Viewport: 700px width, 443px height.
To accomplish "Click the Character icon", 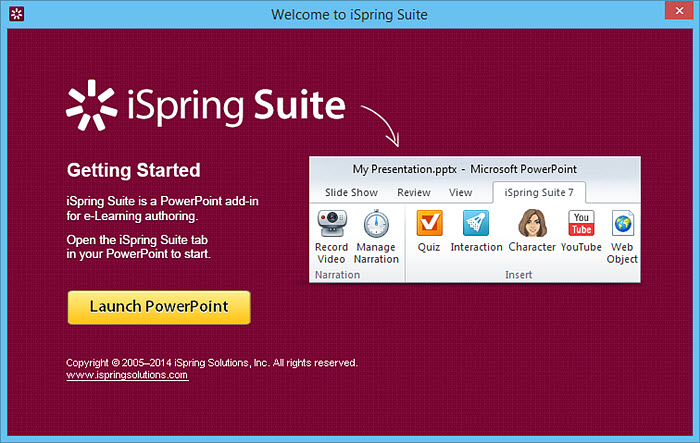I will 532,223.
